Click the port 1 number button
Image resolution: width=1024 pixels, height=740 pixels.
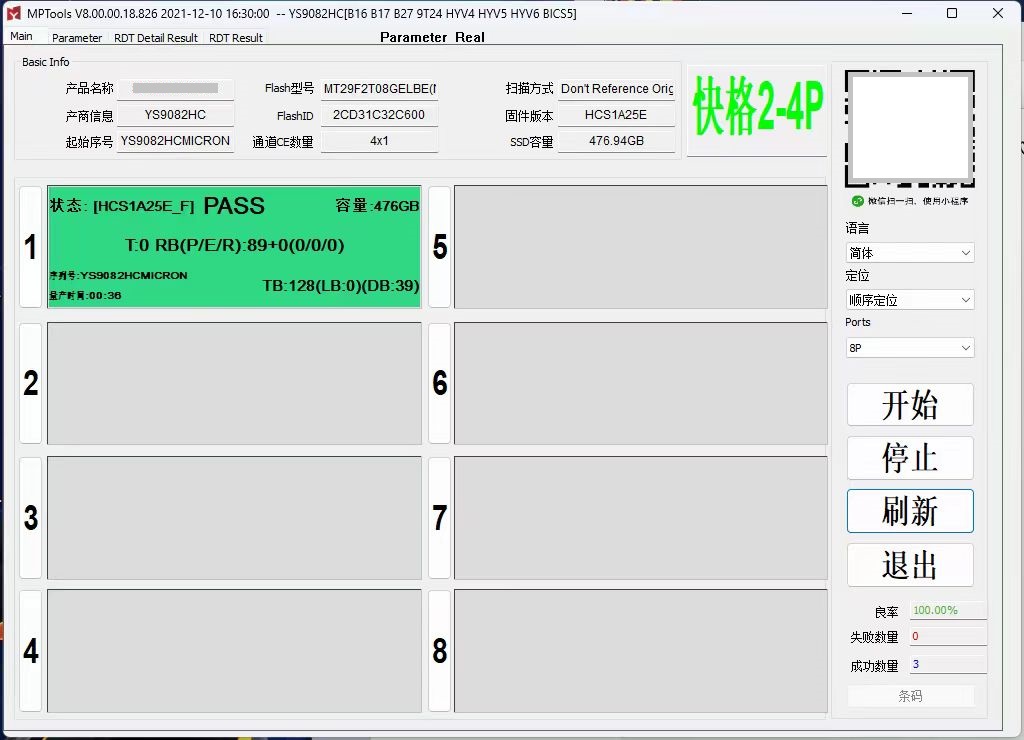pos(31,247)
